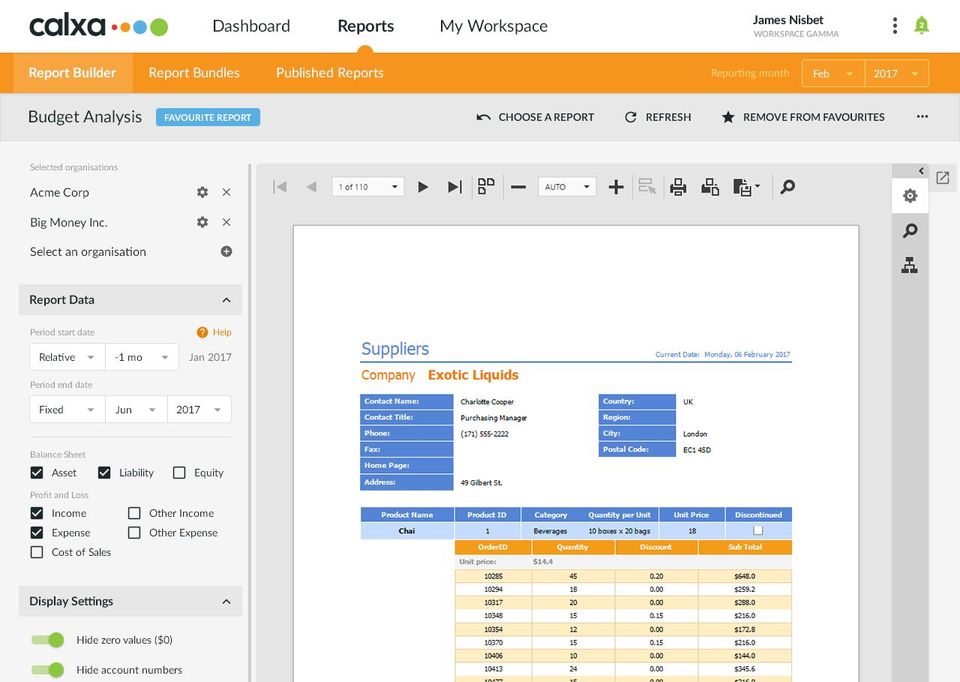The width and height of the screenshot is (960, 682).
Task: Switch to Published Reports tab
Action: click(329, 73)
